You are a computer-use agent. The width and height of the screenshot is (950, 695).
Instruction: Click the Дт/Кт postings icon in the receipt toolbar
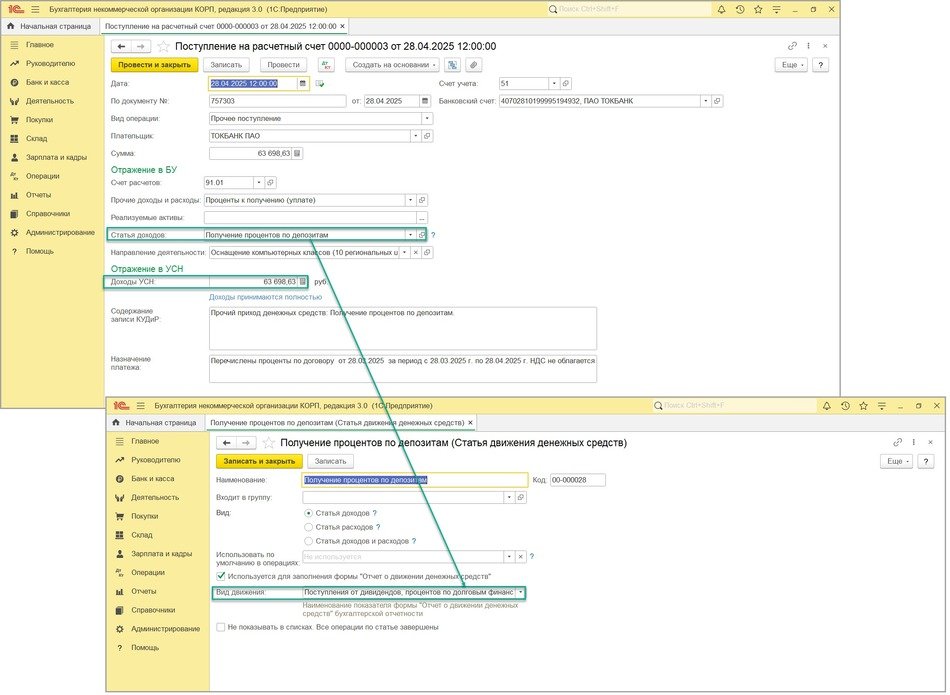tap(326, 65)
